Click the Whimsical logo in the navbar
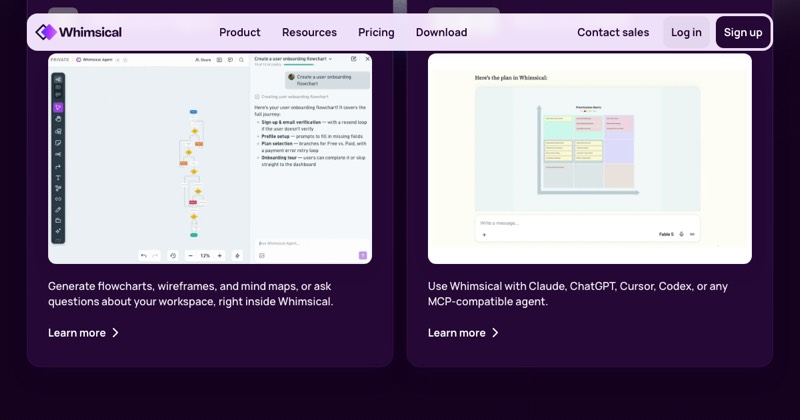This screenshot has width=800, height=420. point(79,32)
